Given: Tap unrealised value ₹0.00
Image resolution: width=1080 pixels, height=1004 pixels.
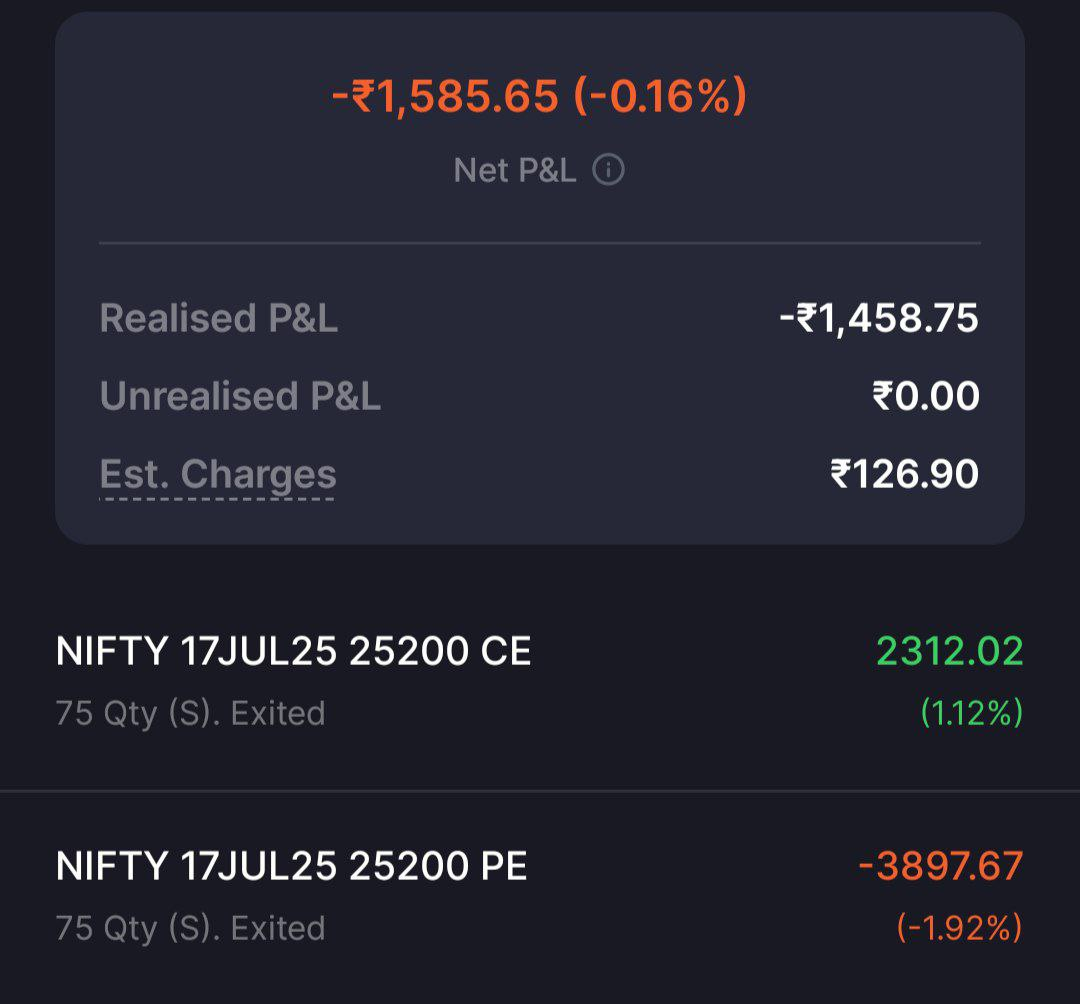Looking at the screenshot, I should pyautogui.click(x=926, y=396).
